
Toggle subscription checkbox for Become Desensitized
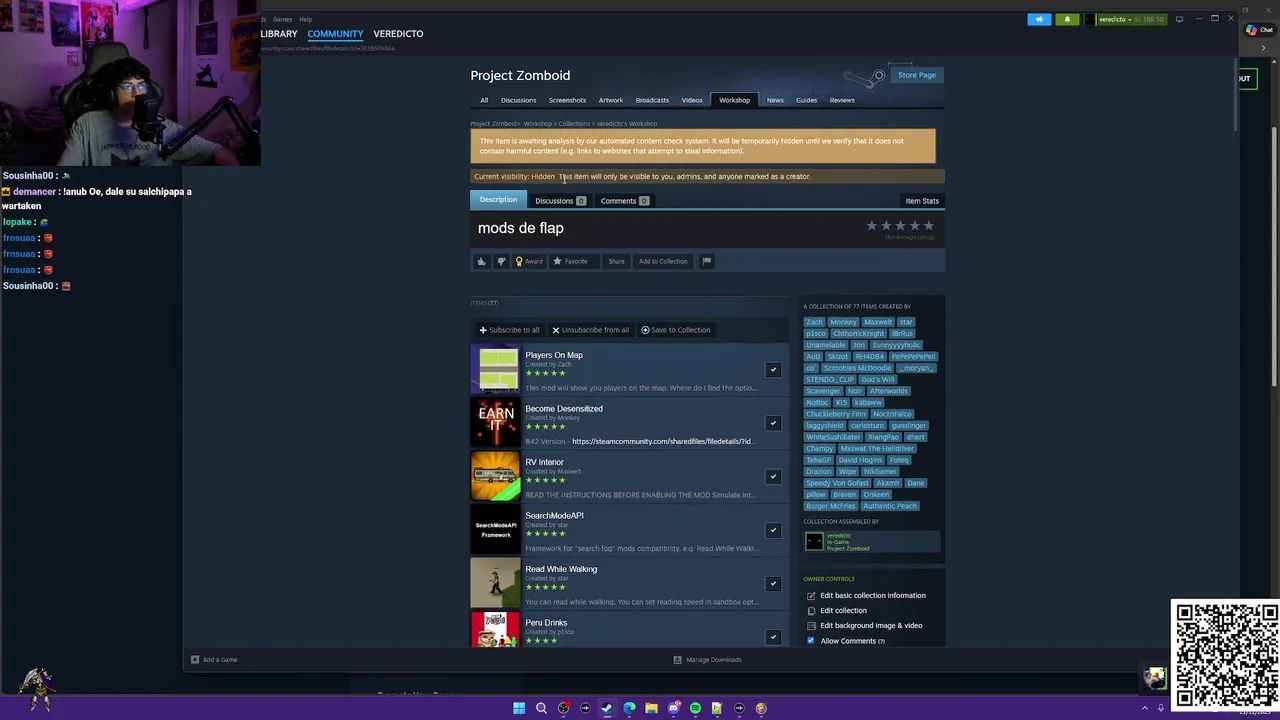click(773, 423)
